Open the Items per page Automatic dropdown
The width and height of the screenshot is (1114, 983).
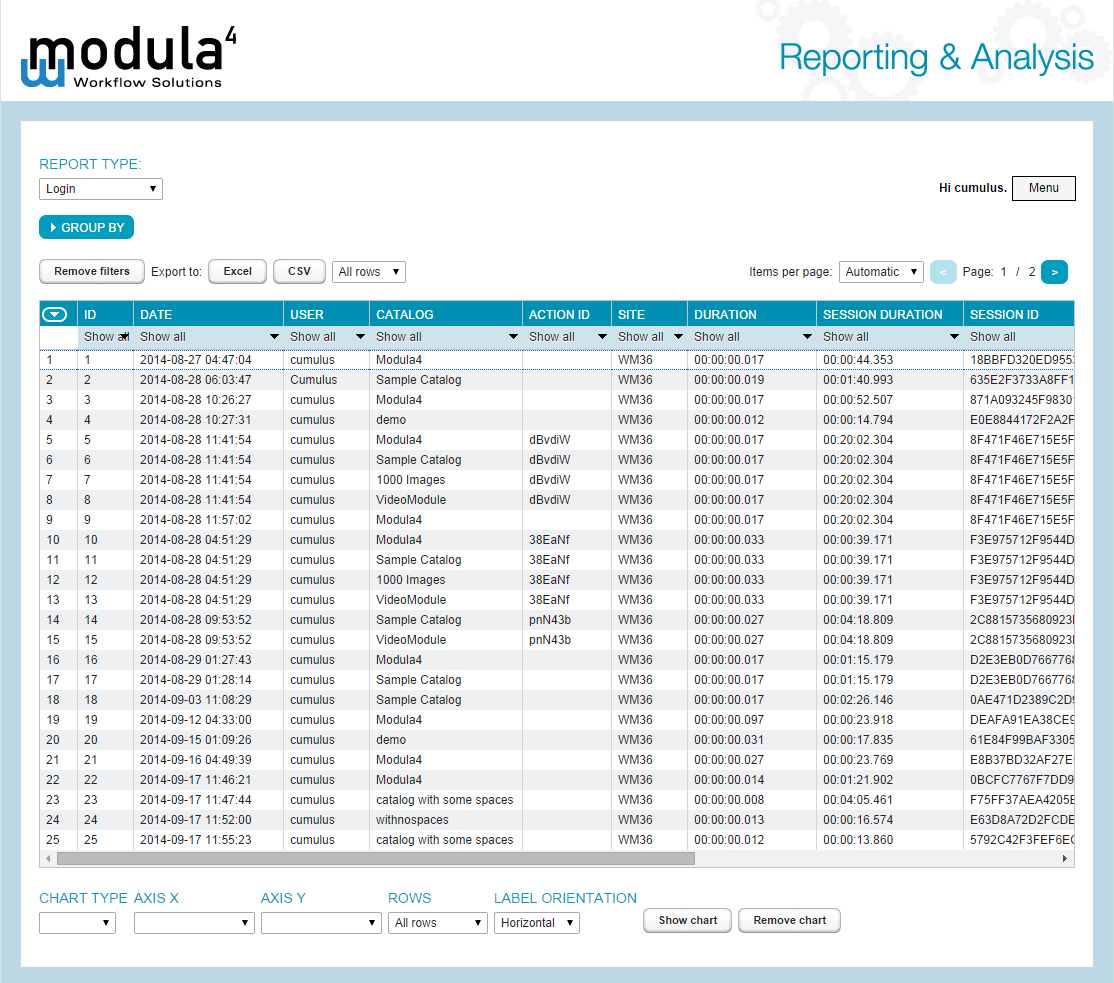click(881, 271)
